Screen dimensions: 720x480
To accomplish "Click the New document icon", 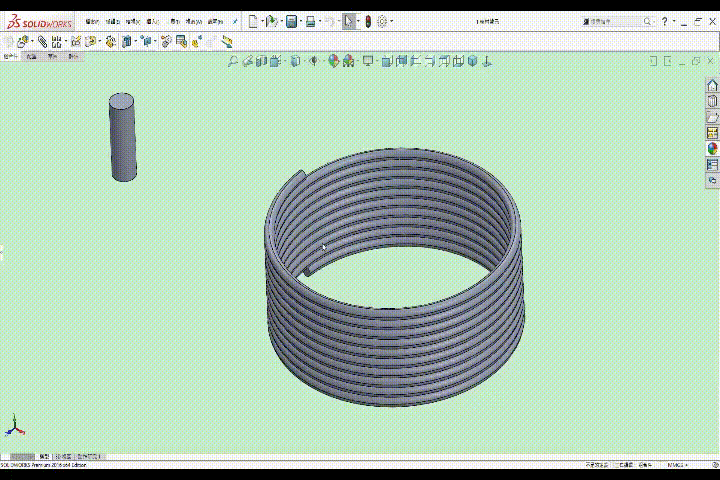I will click(x=253, y=21).
